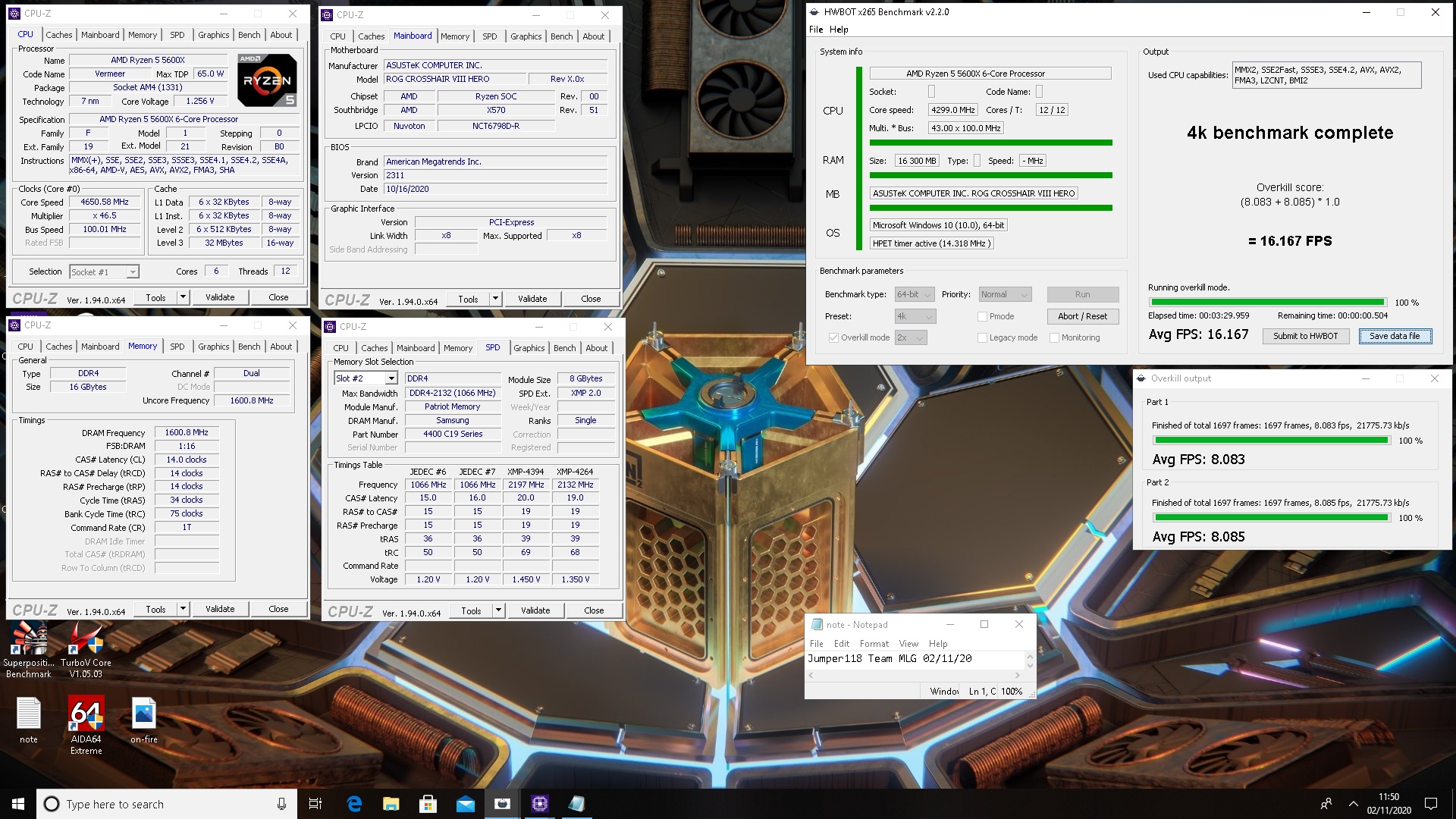Switch to HWBOT x265 taskbar icon
This screenshot has width=1456, height=819.
tap(502, 804)
